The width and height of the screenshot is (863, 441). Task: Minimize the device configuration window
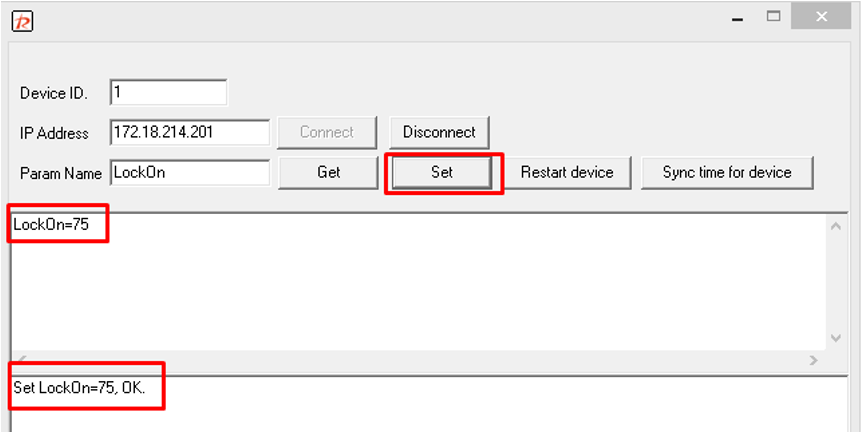pos(736,17)
